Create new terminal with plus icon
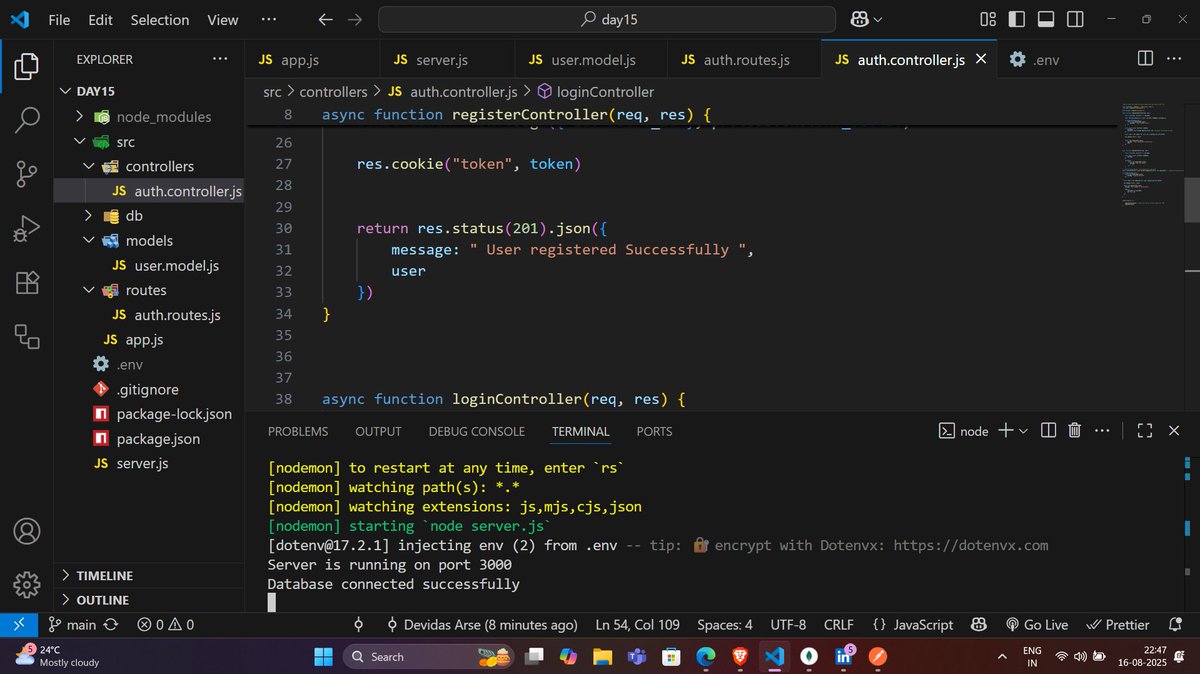 point(1006,430)
